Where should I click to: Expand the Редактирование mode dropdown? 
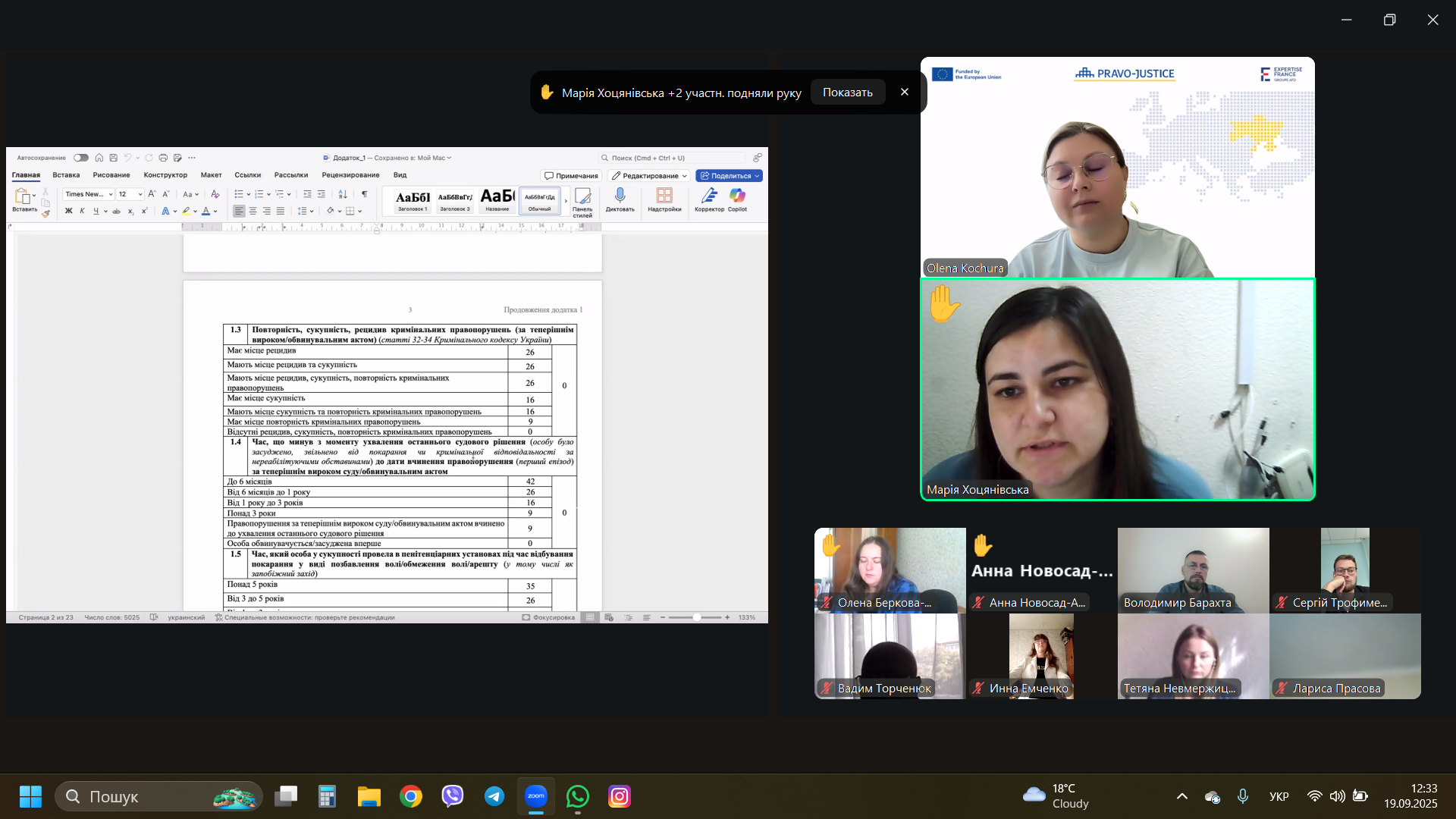tap(649, 176)
